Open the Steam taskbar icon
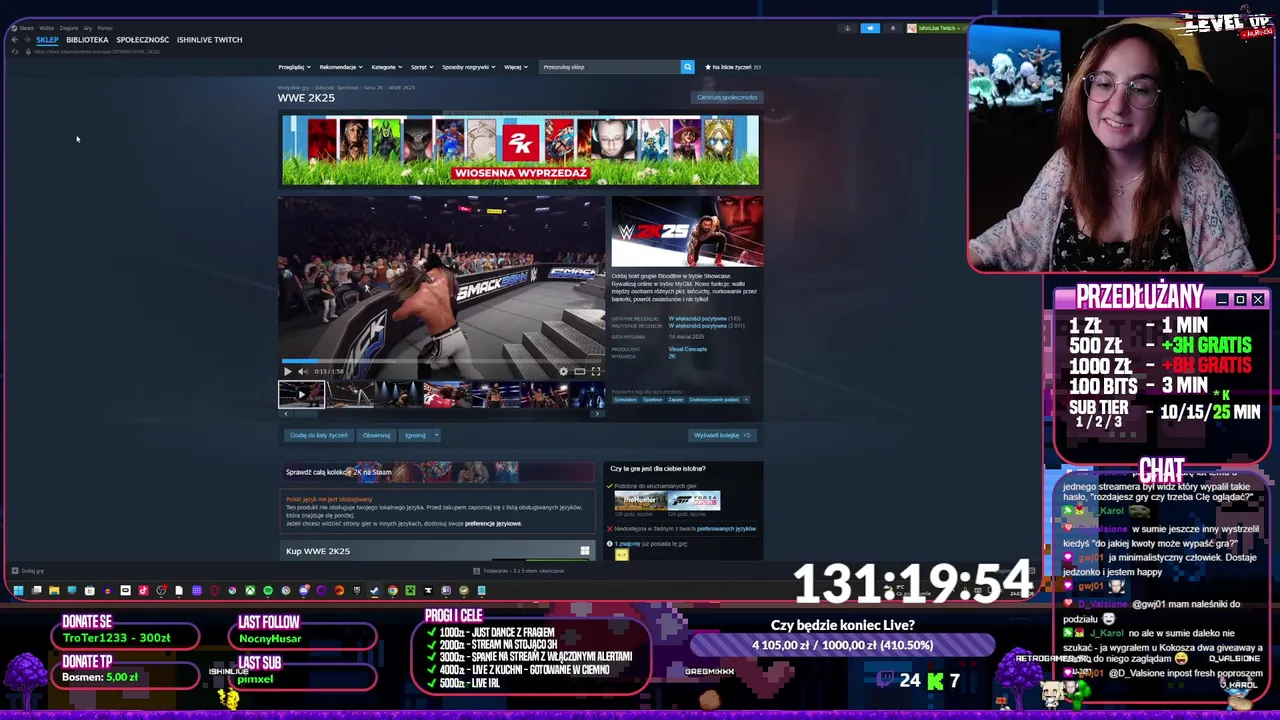 [x=374, y=590]
